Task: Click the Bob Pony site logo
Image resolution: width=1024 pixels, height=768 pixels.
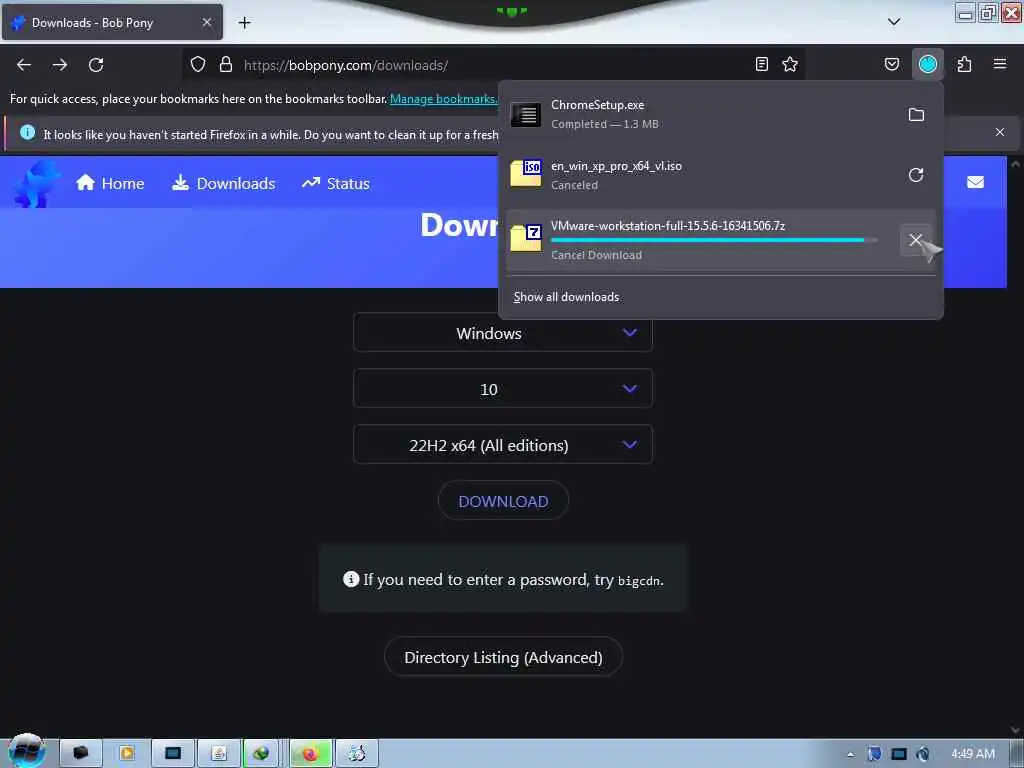Action: click(36, 184)
